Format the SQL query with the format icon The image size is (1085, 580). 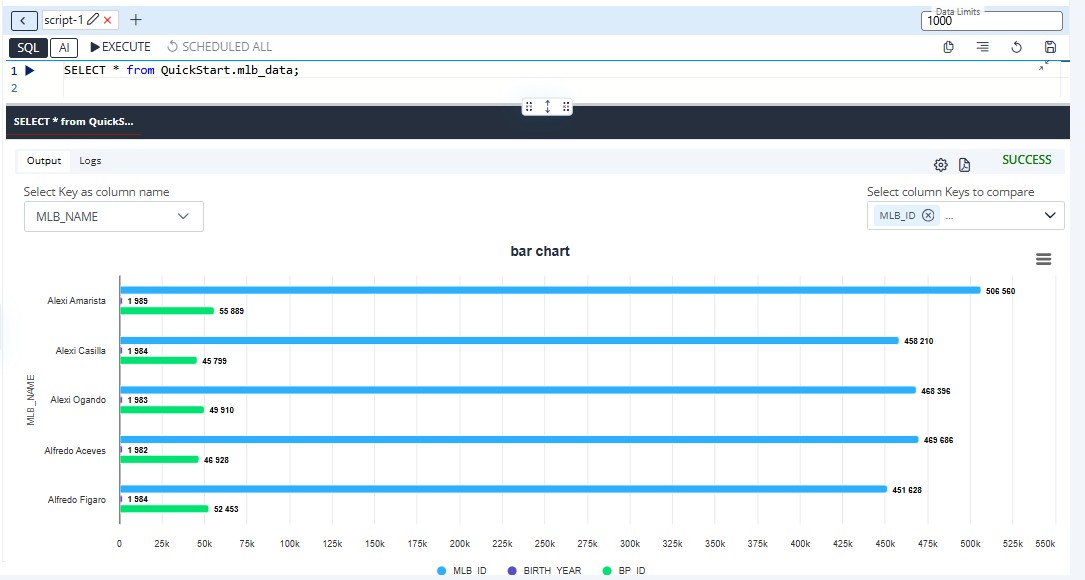click(982, 47)
